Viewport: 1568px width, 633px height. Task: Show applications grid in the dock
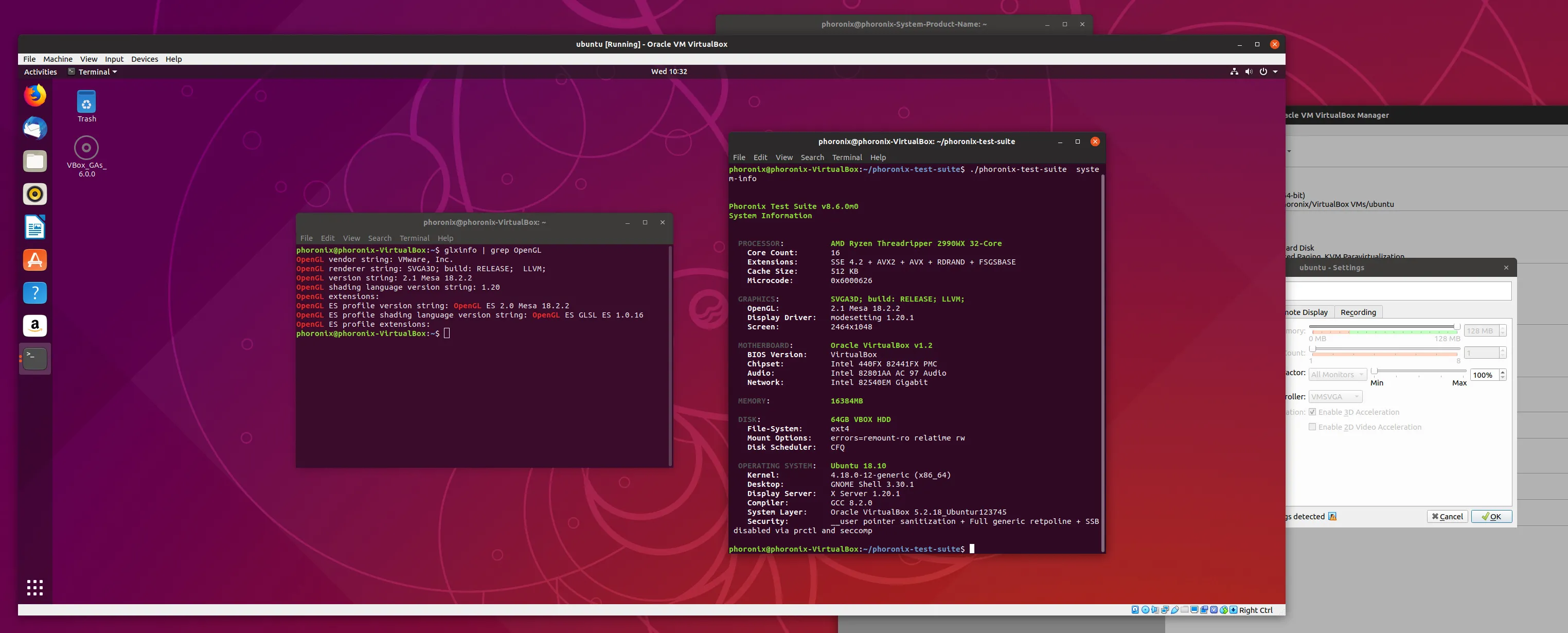(34, 587)
